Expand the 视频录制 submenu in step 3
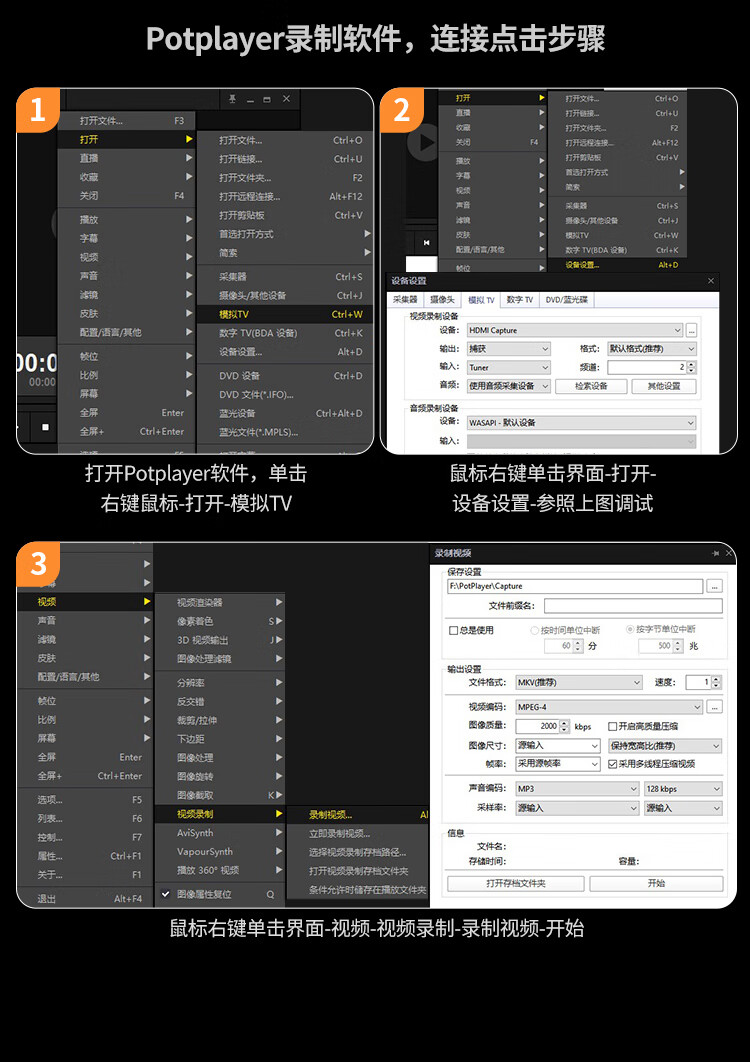The width and height of the screenshot is (750, 1062). 221,814
